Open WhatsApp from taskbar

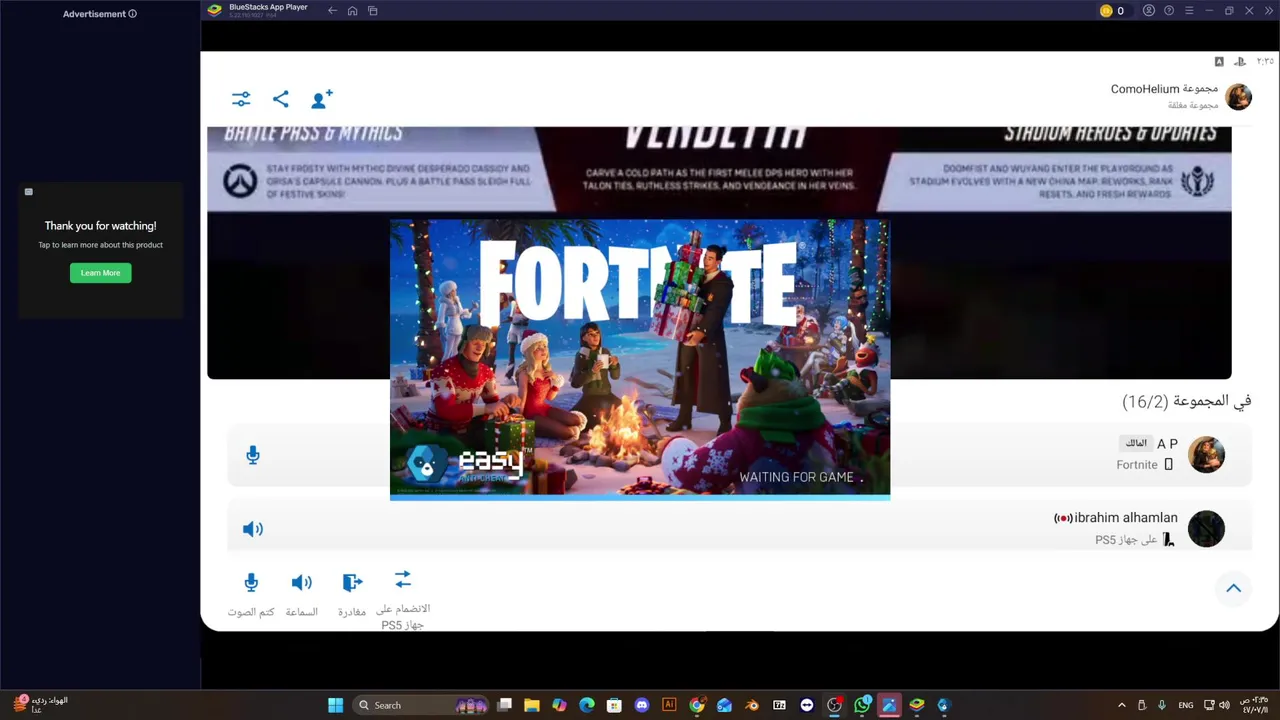pyautogui.click(x=862, y=705)
